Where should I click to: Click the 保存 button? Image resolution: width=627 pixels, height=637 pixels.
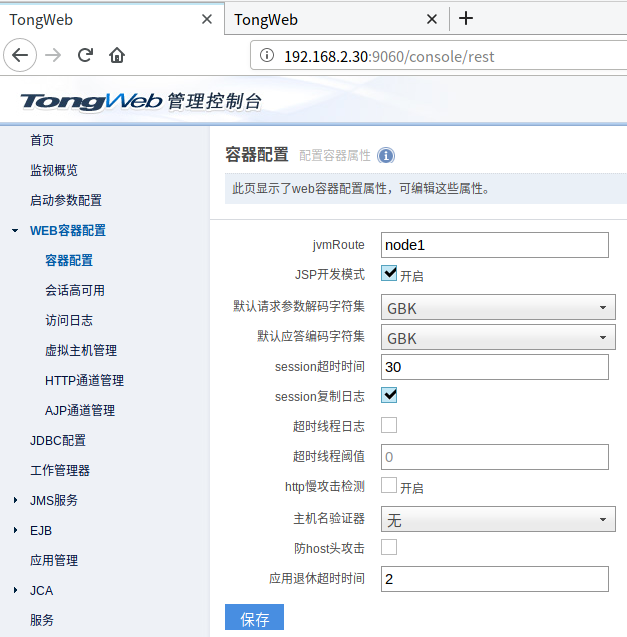point(254,617)
